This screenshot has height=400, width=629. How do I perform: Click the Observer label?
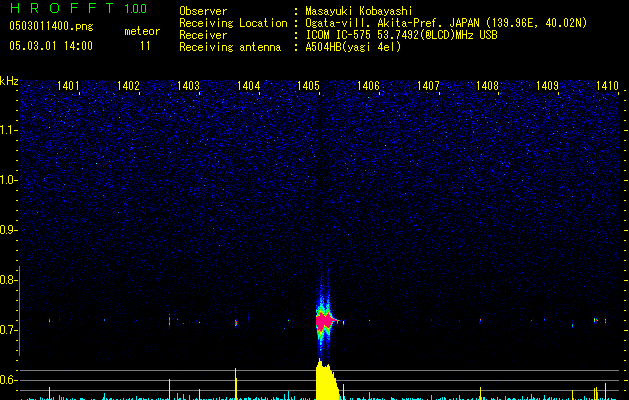pos(203,11)
